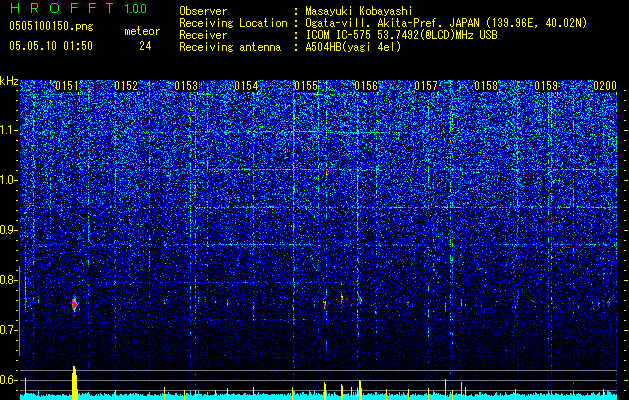Click the 'meteor' count label
Screen dimensions: 629x400
point(142,31)
